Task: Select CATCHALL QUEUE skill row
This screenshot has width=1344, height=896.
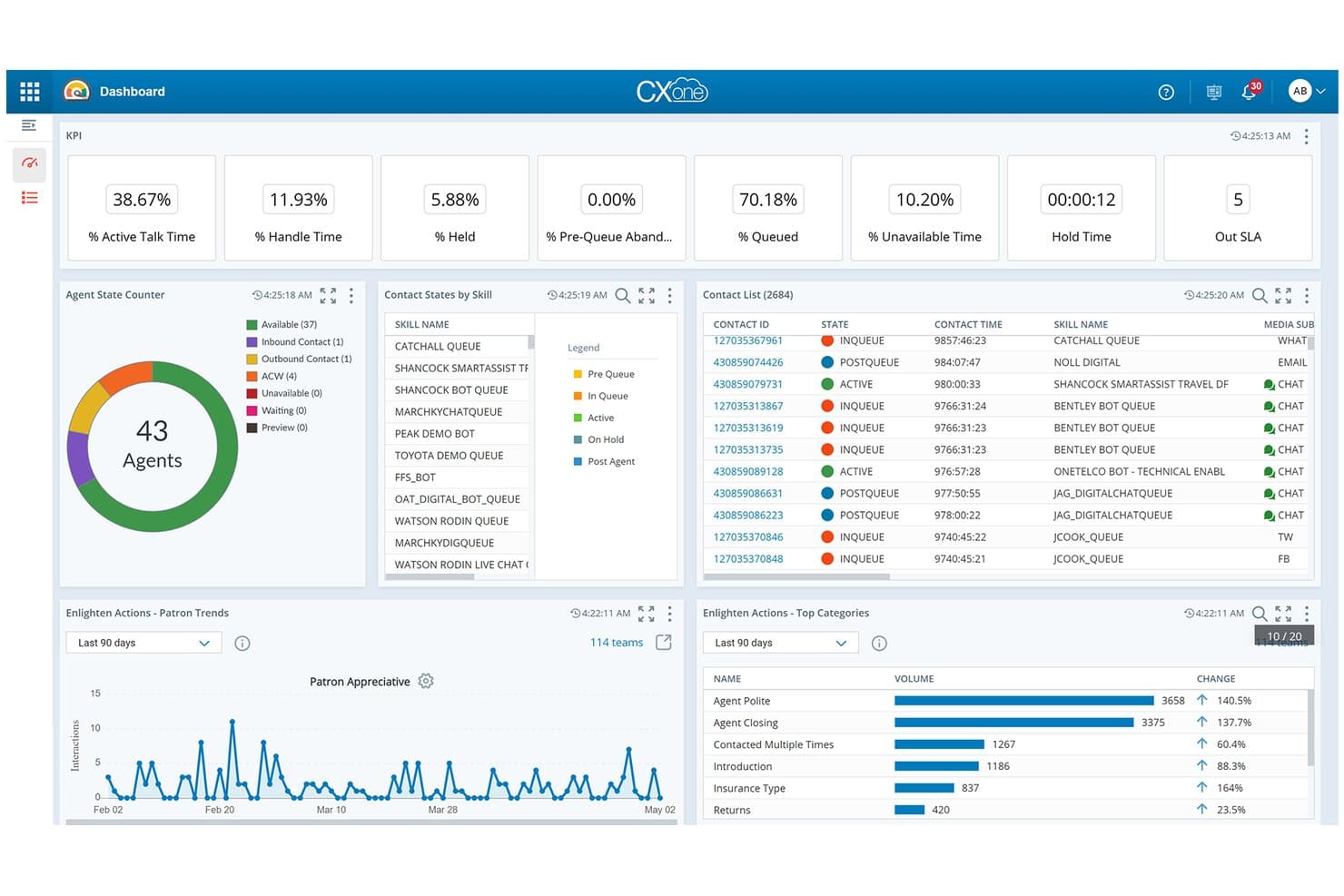Action: coord(457,346)
